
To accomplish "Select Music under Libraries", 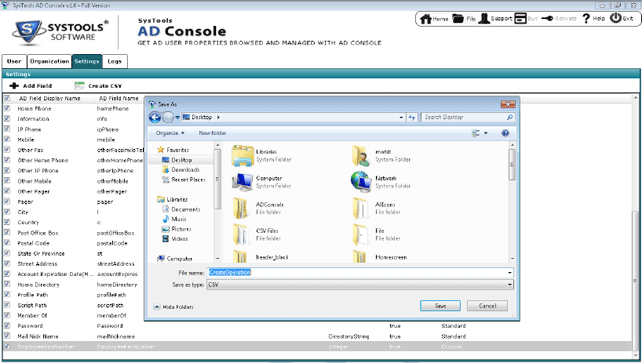I will pyautogui.click(x=174, y=219).
